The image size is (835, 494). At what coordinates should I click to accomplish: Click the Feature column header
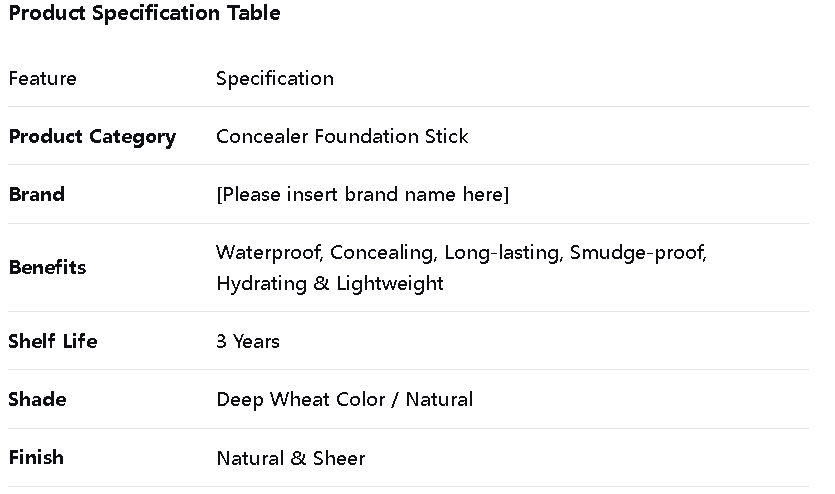click(x=43, y=78)
